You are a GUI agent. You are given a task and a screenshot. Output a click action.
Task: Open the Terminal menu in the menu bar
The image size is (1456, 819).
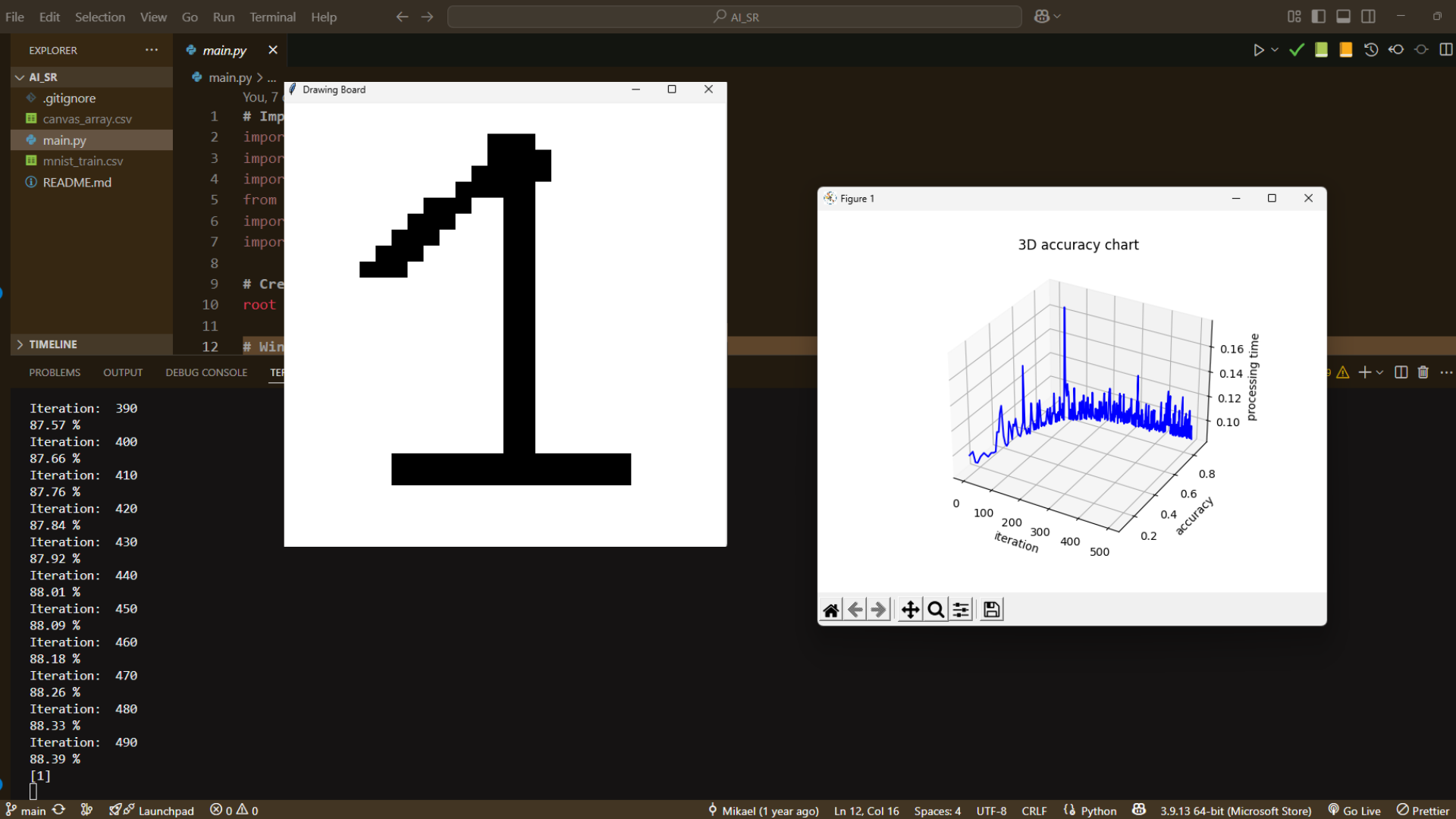click(271, 17)
